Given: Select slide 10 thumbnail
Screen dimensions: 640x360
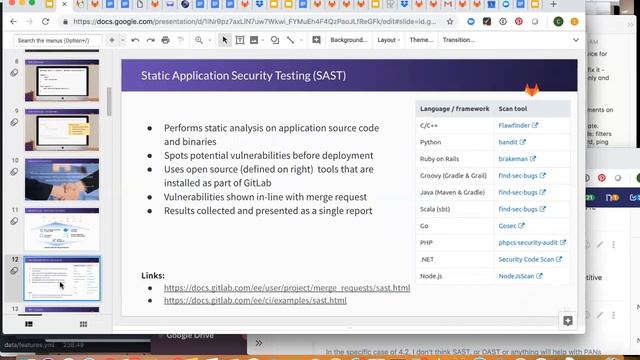Looking at the screenshot, I should point(62,180).
